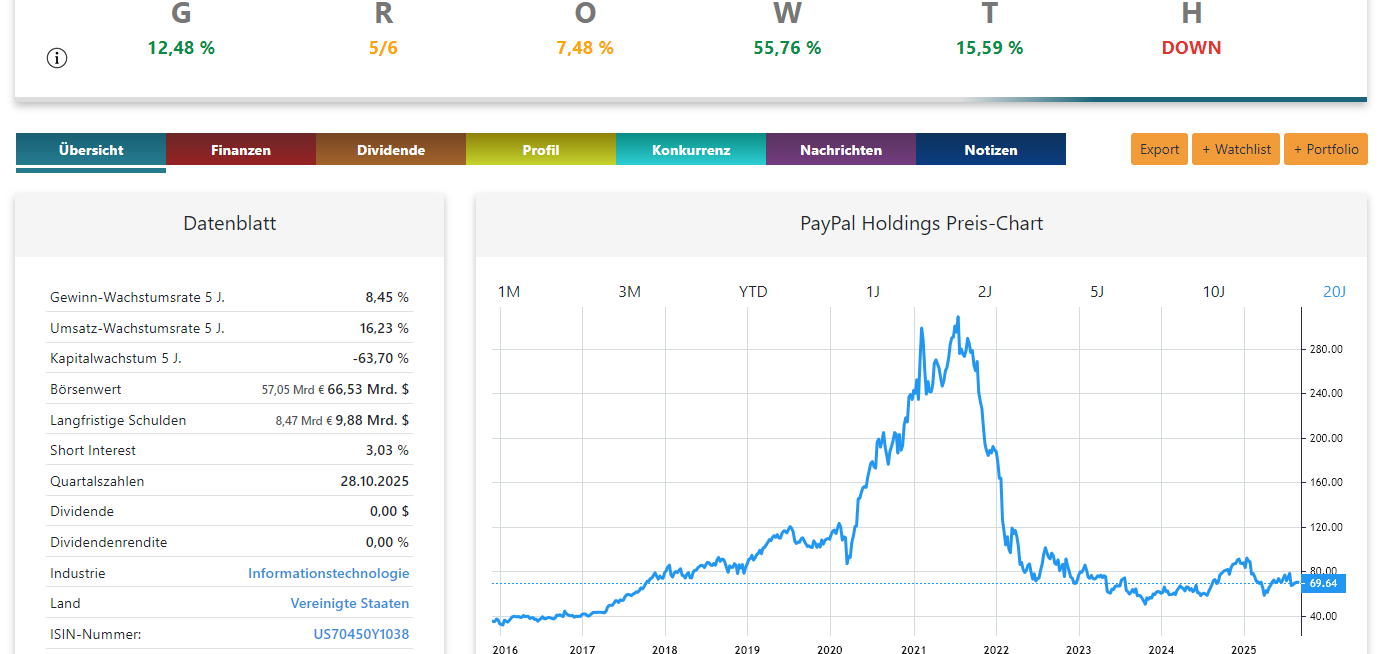Image resolution: width=1386 pixels, height=654 pixels.
Task: Click the Börsenwert value 66,53 Mrd. $
Action: point(368,389)
